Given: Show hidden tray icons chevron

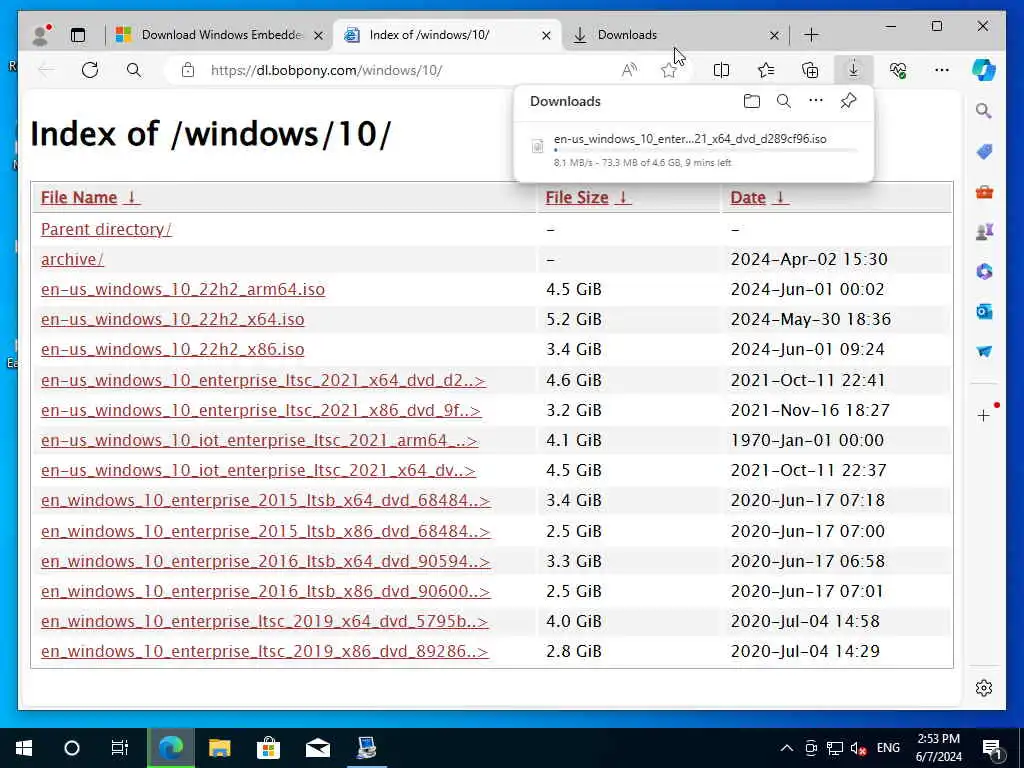Looking at the screenshot, I should click(x=787, y=748).
